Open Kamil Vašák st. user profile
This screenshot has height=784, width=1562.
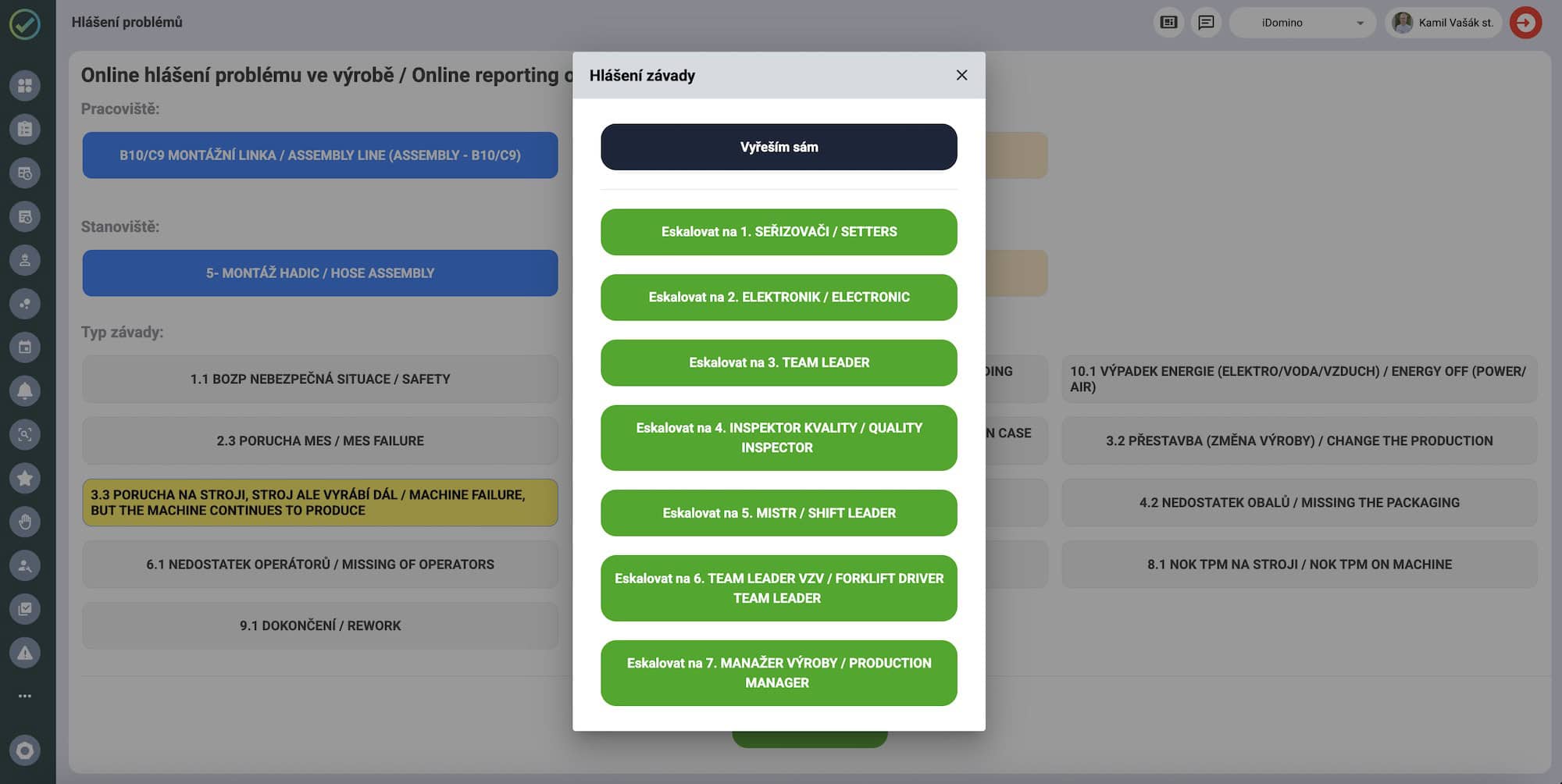1443,23
